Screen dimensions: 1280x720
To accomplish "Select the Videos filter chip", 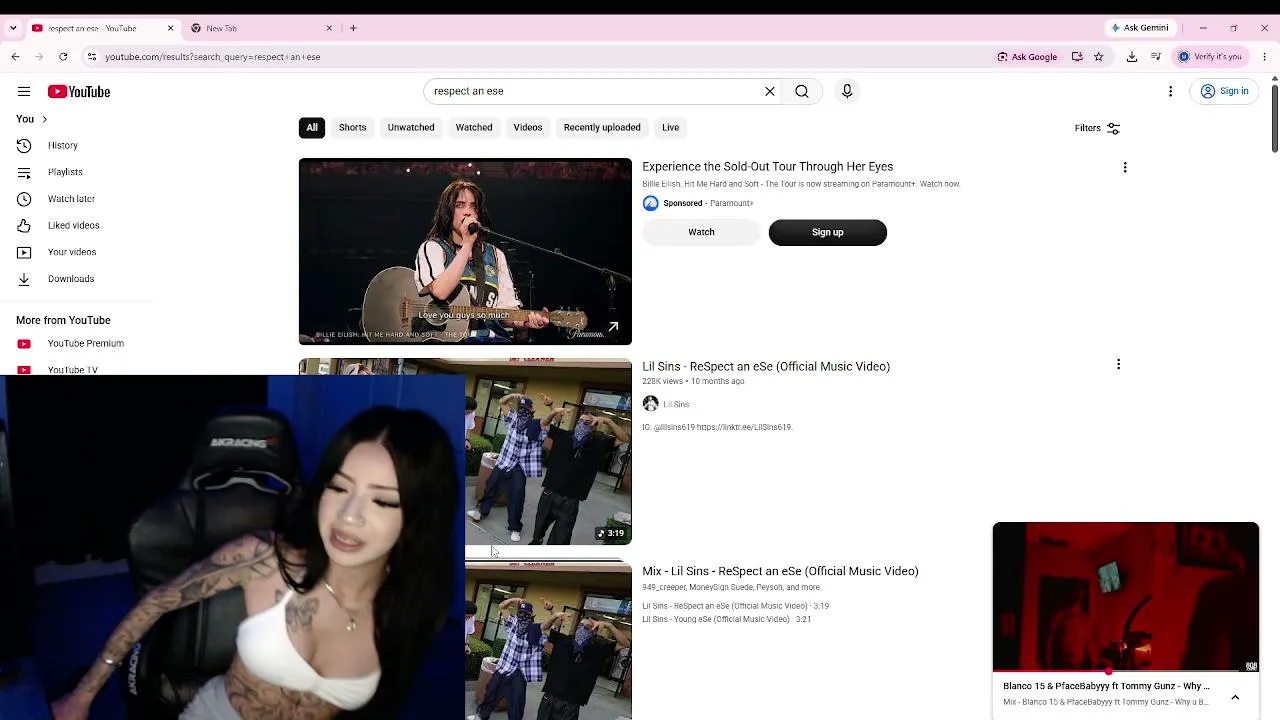I will click(528, 128).
